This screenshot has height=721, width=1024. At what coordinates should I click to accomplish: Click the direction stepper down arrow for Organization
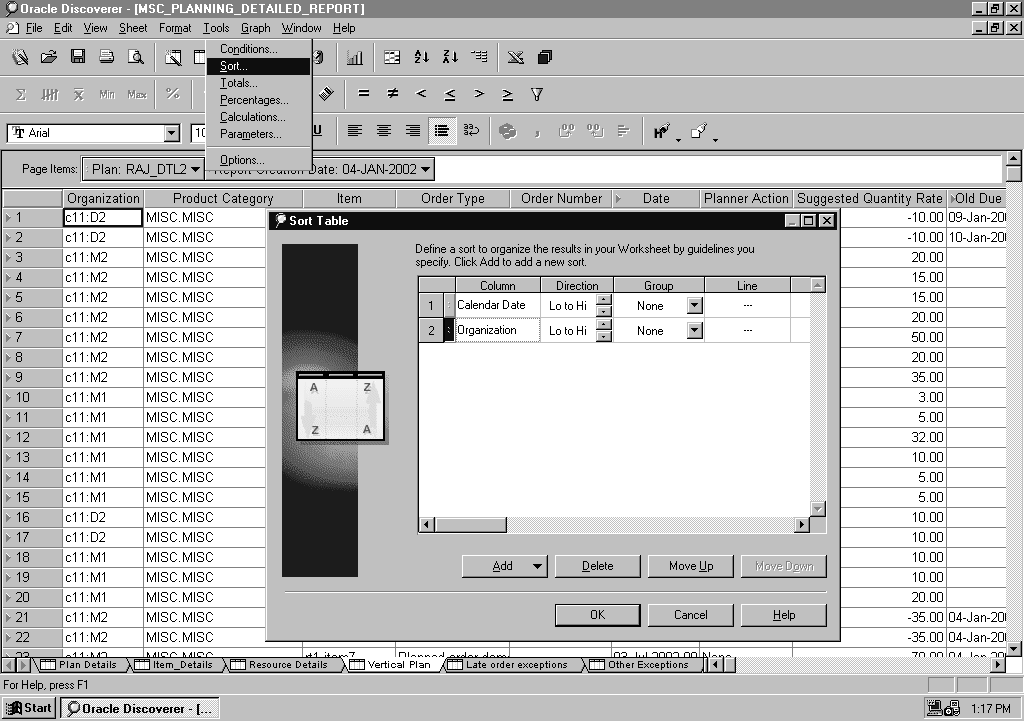(x=605, y=336)
